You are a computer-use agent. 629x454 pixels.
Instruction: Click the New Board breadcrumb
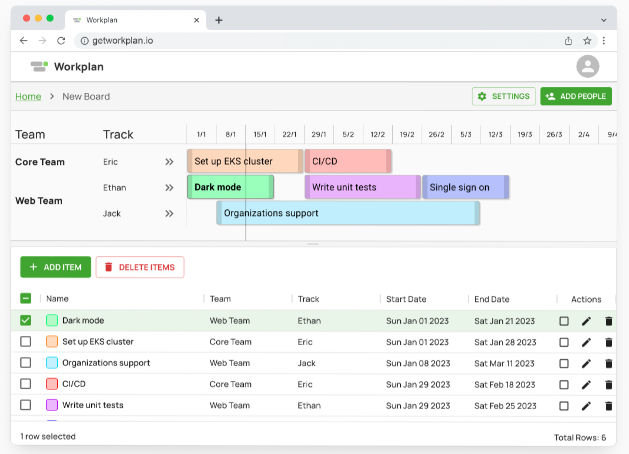[86, 97]
